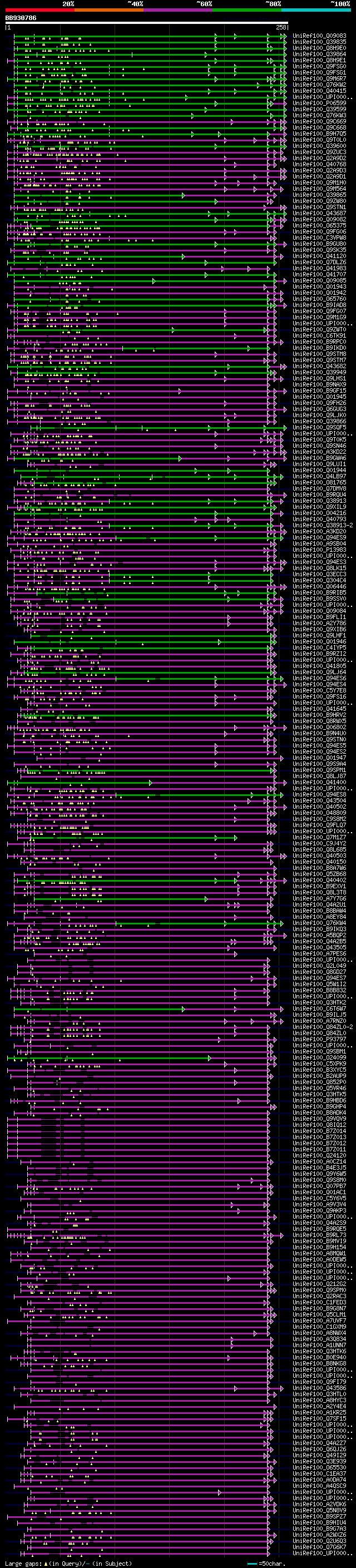Select UniRef100_Q2A9D2 hit
The height and width of the screenshot is (1568, 356).
(319, 159)
